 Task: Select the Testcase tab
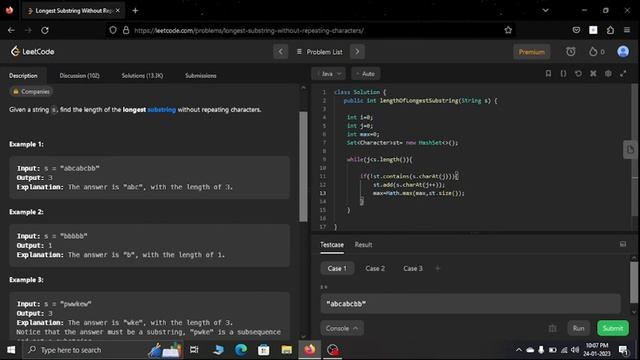coord(332,244)
